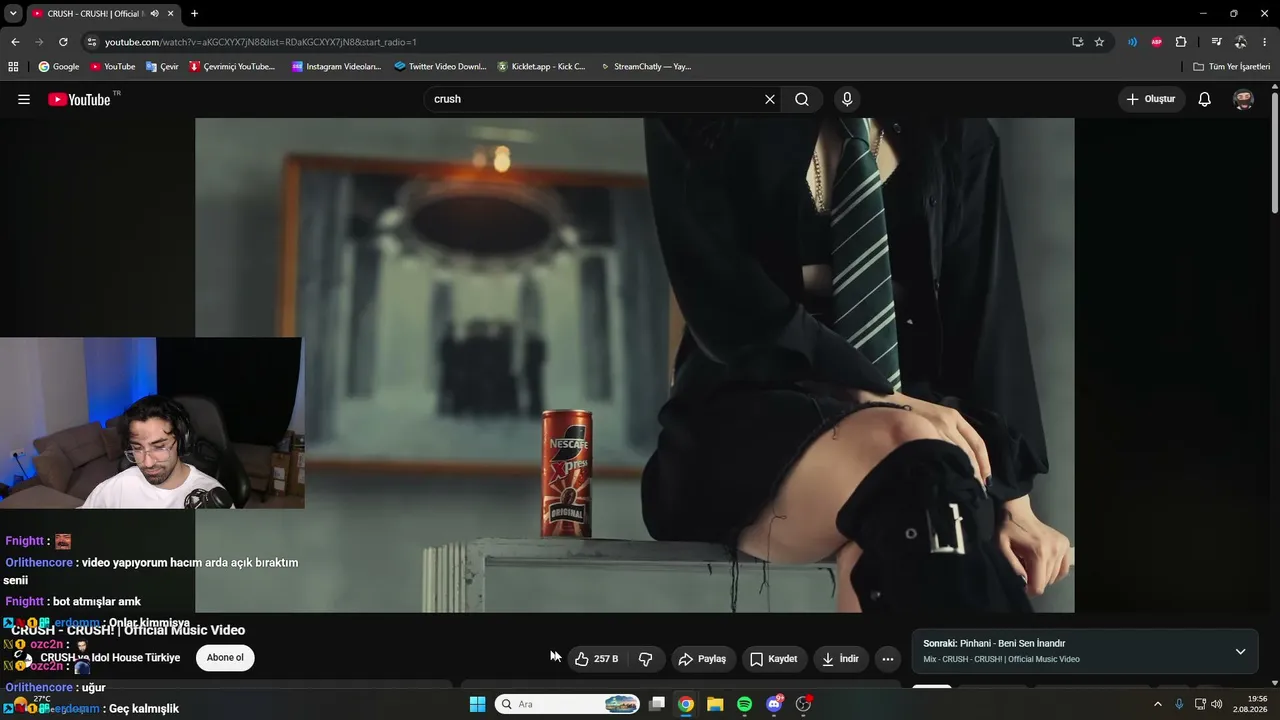Click the youtube.com address bar URL
The width and height of the screenshot is (1280, 720).
260,42
